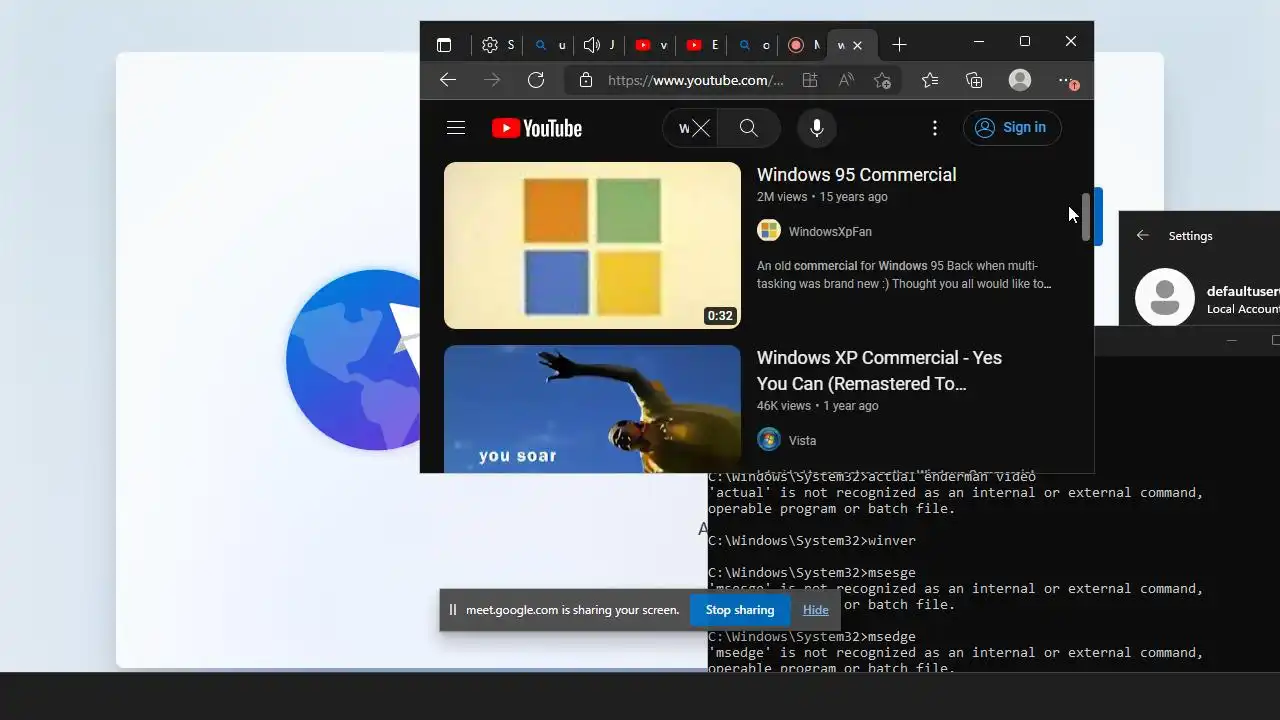The height and width of the screenshot is (720, 1280).
Task: Open YouTube settings three-dot menu
Action: (x=935, y=128)
